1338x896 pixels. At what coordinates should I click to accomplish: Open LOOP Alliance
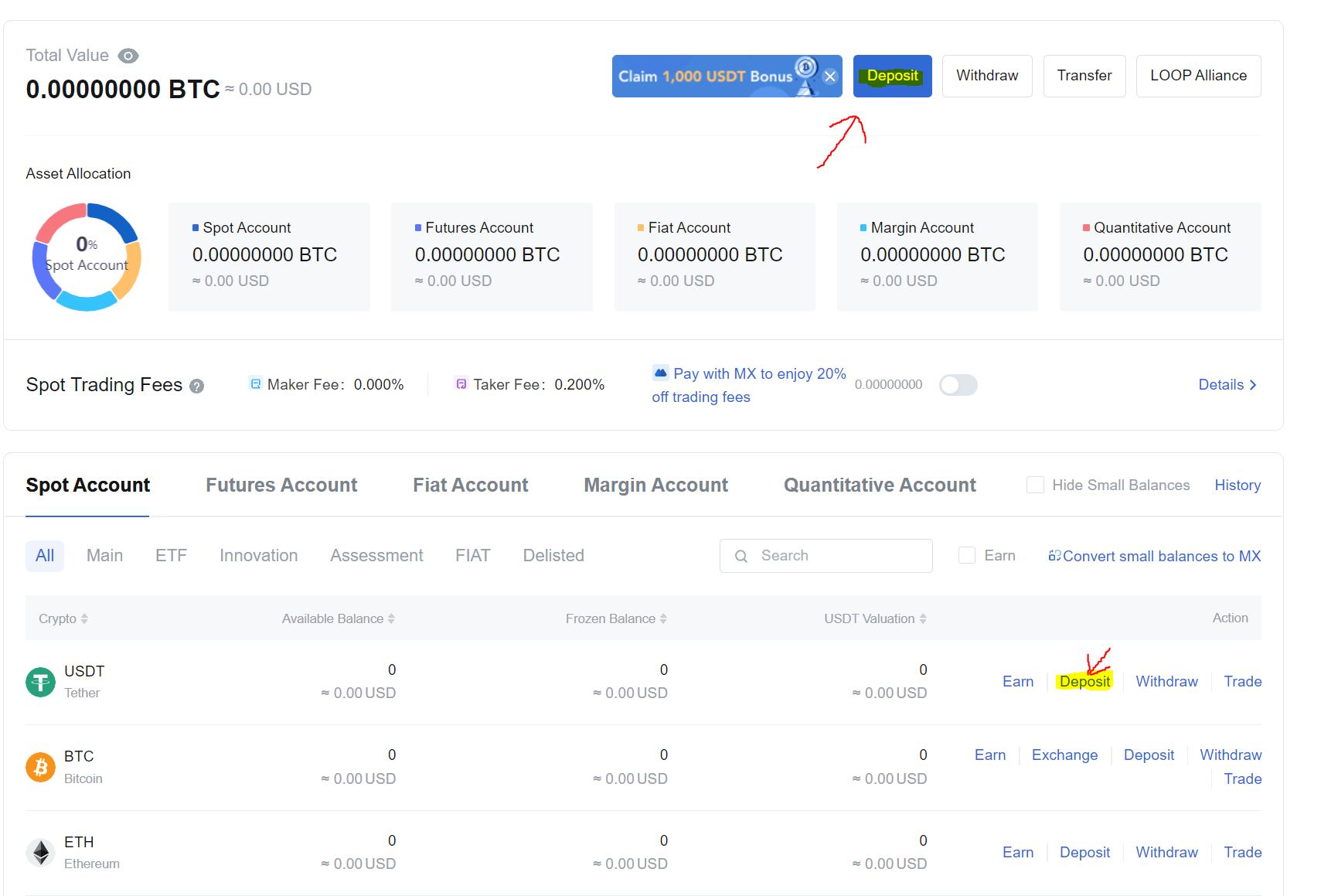tap(1198, 76)
